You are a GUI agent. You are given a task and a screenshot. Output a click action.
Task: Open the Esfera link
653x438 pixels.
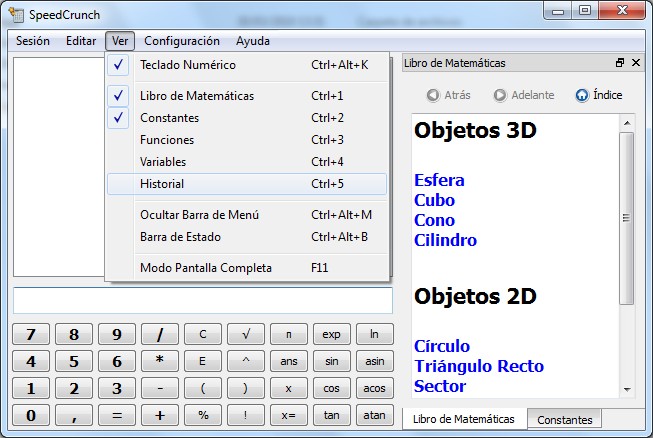(439, 180)
